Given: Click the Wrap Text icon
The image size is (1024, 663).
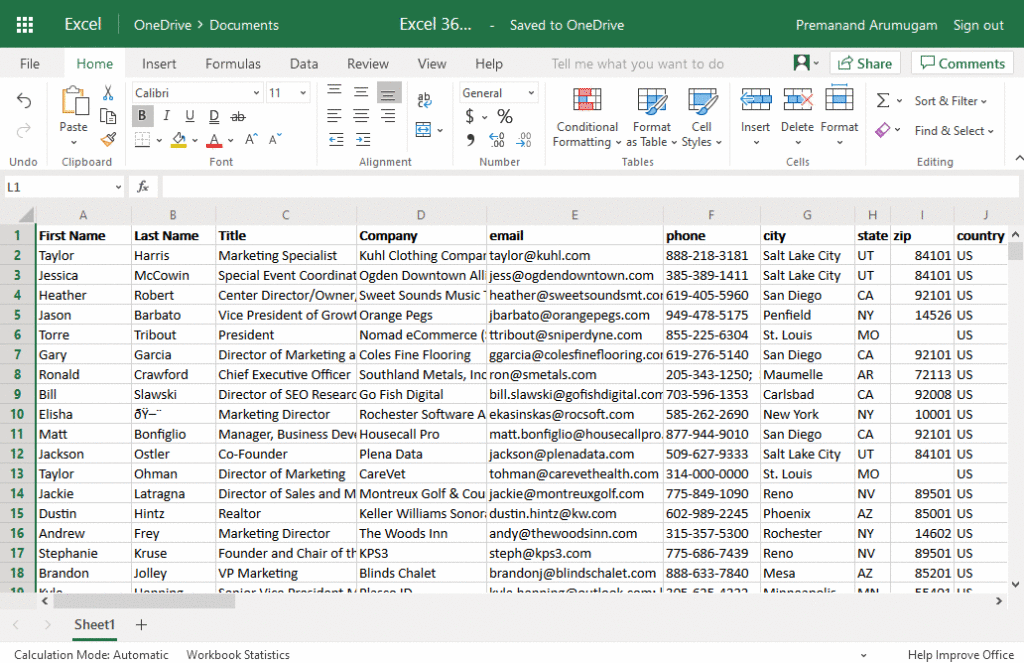Looking at the screenshot, I should [424, 100].
